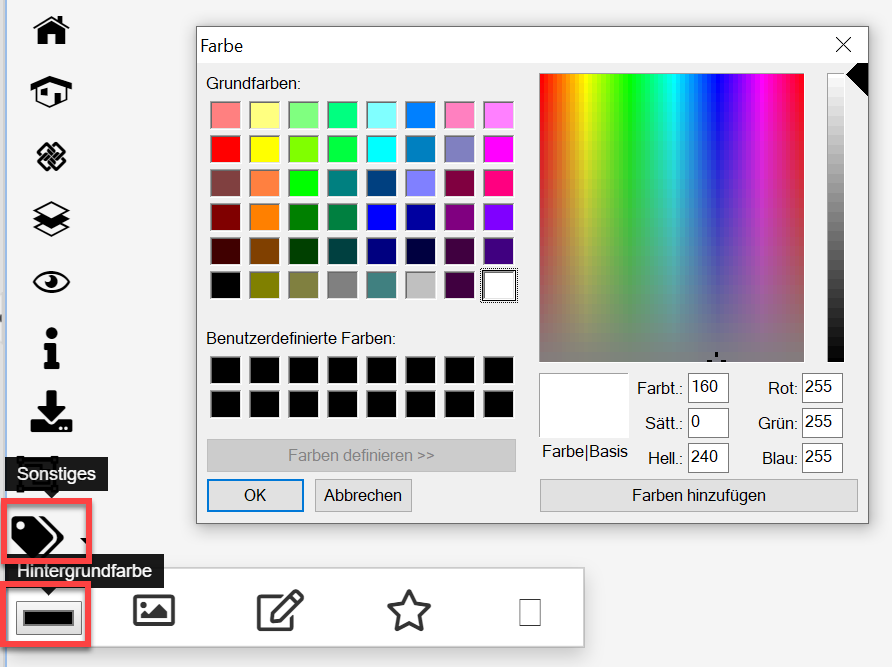Click the download icon in sidebar
This screenshot has height=667, width=892.
51,411
